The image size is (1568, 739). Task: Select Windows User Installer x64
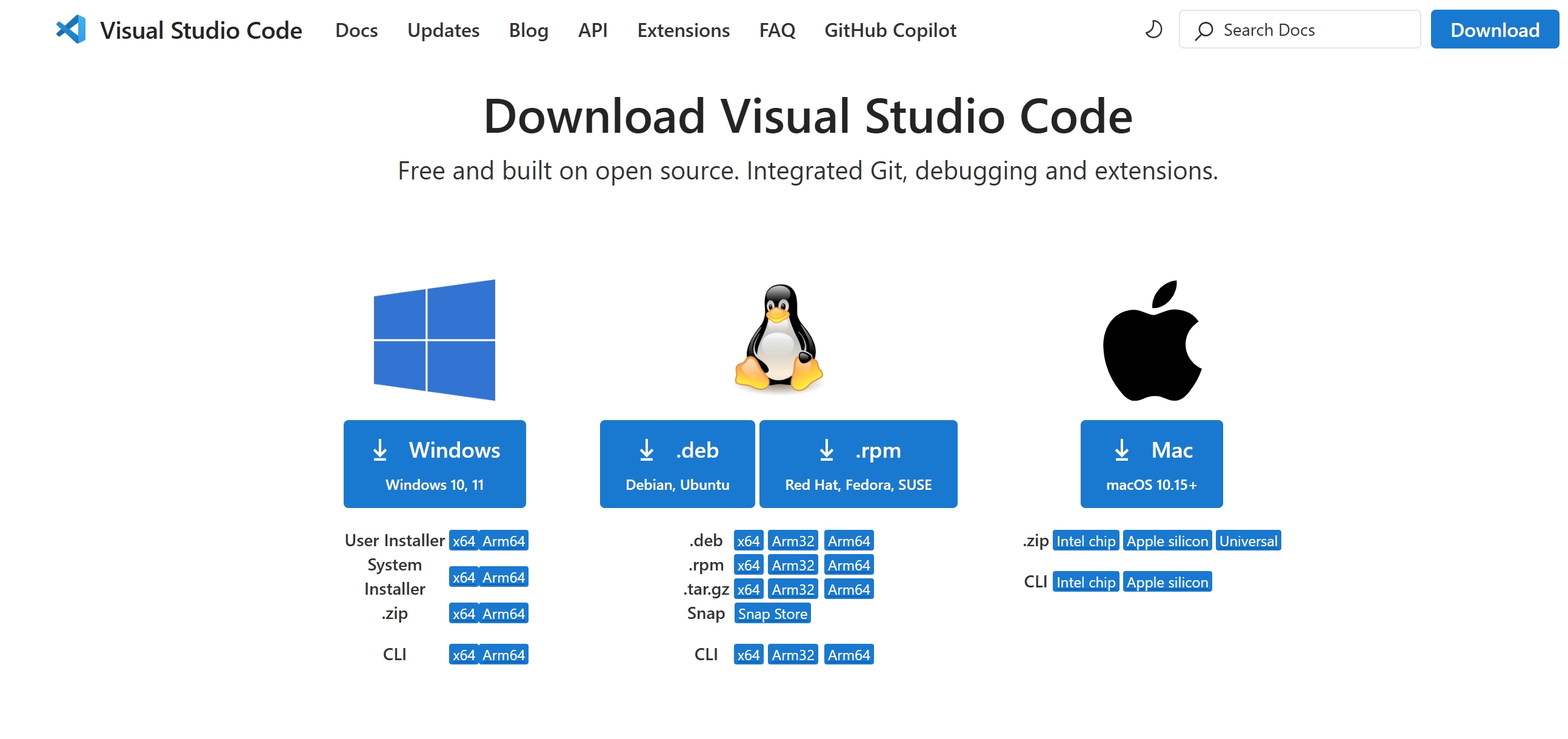[x=463, y=541]
